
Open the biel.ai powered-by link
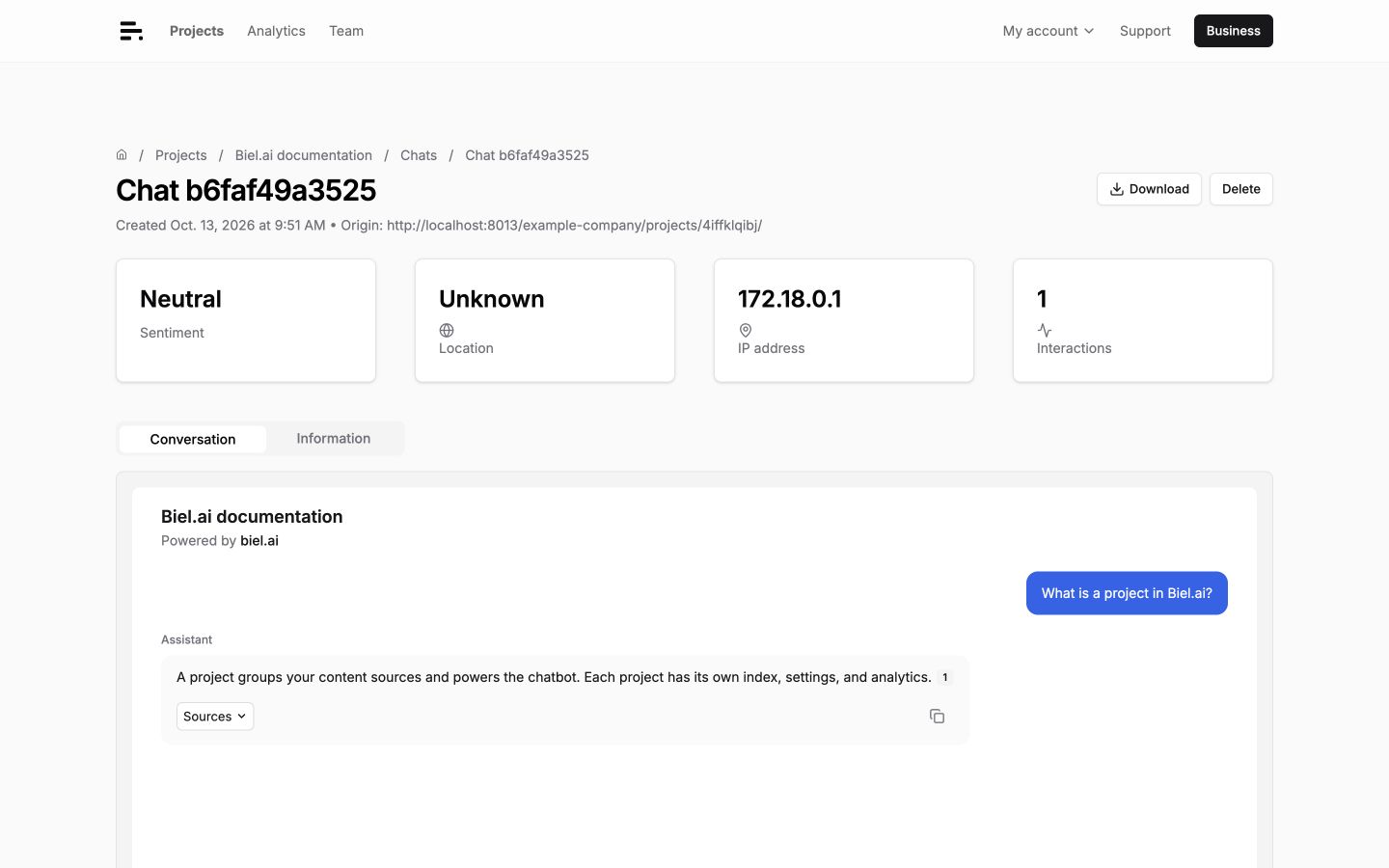click(259, 540)
